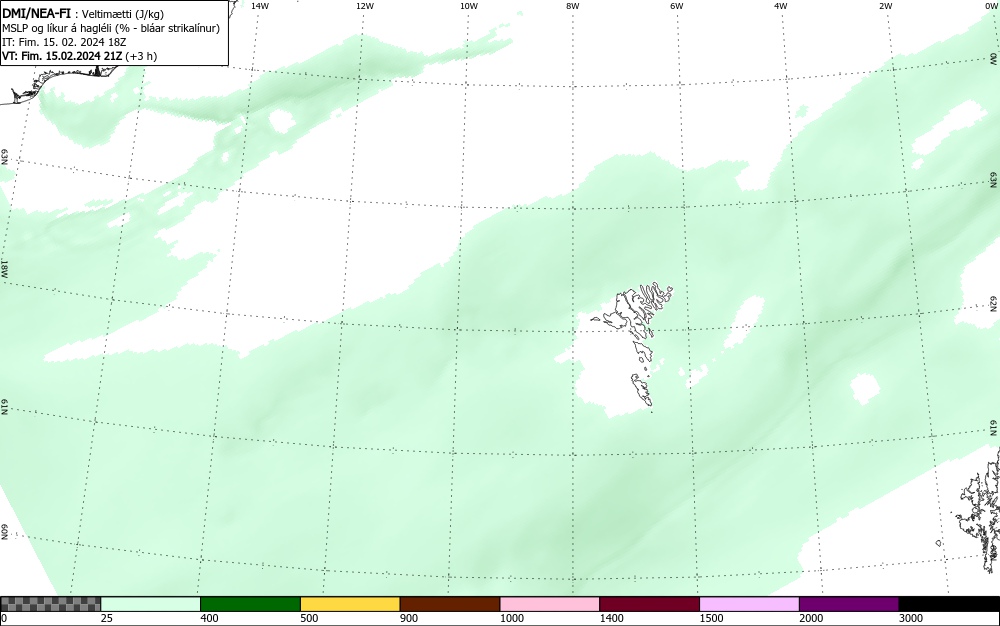This screenshot has height=626, width=1000.
Task: Click the checkered 0–25 legend swatch
Action: pos(50,604)
